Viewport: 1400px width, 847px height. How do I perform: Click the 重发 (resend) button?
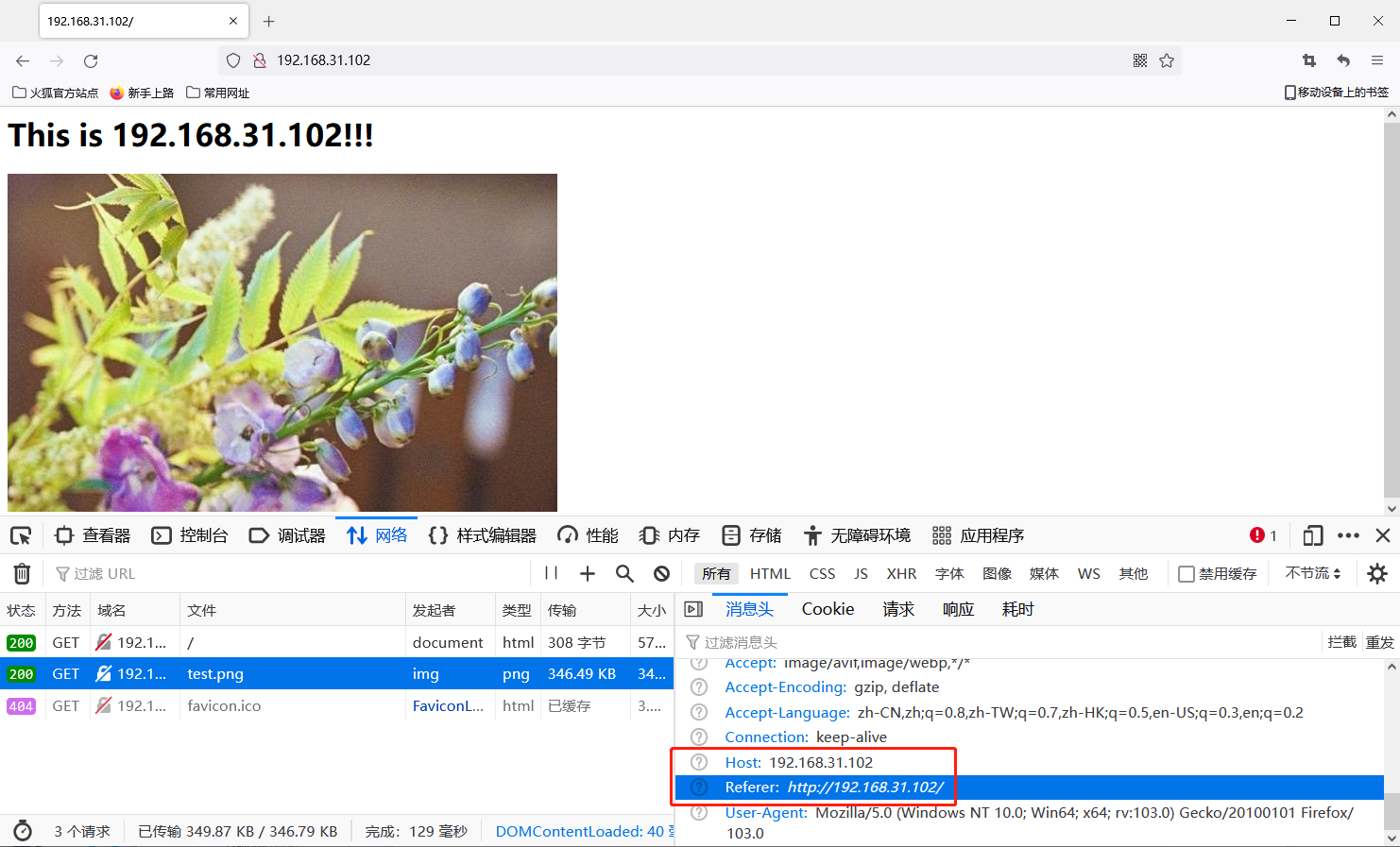click(x=1381, y=641)
